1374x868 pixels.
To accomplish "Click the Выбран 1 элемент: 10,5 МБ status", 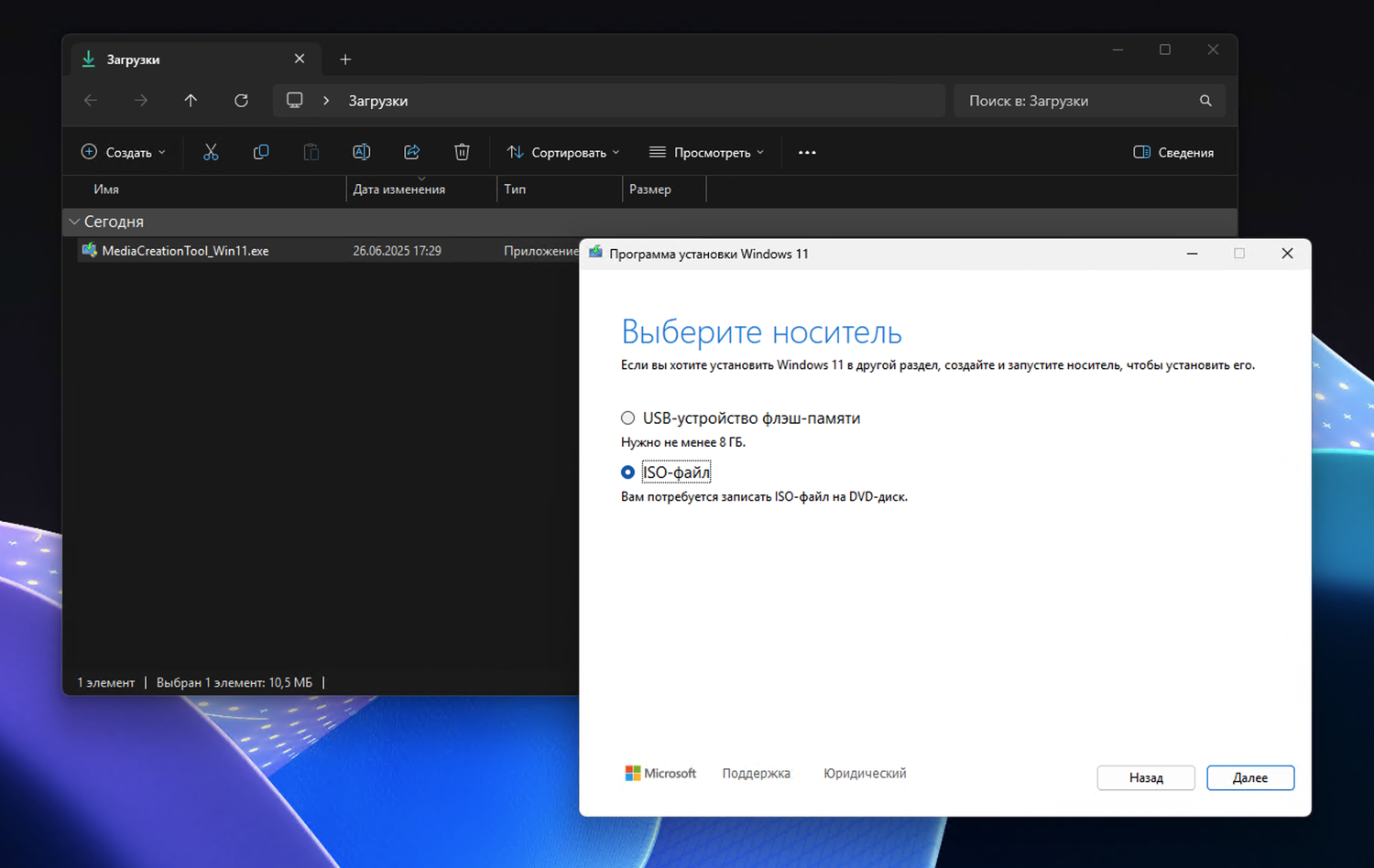I will 234,683.
